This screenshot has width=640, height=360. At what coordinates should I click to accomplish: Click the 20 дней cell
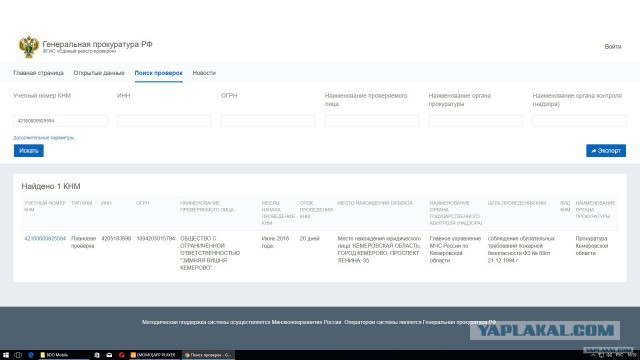[309, 238]
